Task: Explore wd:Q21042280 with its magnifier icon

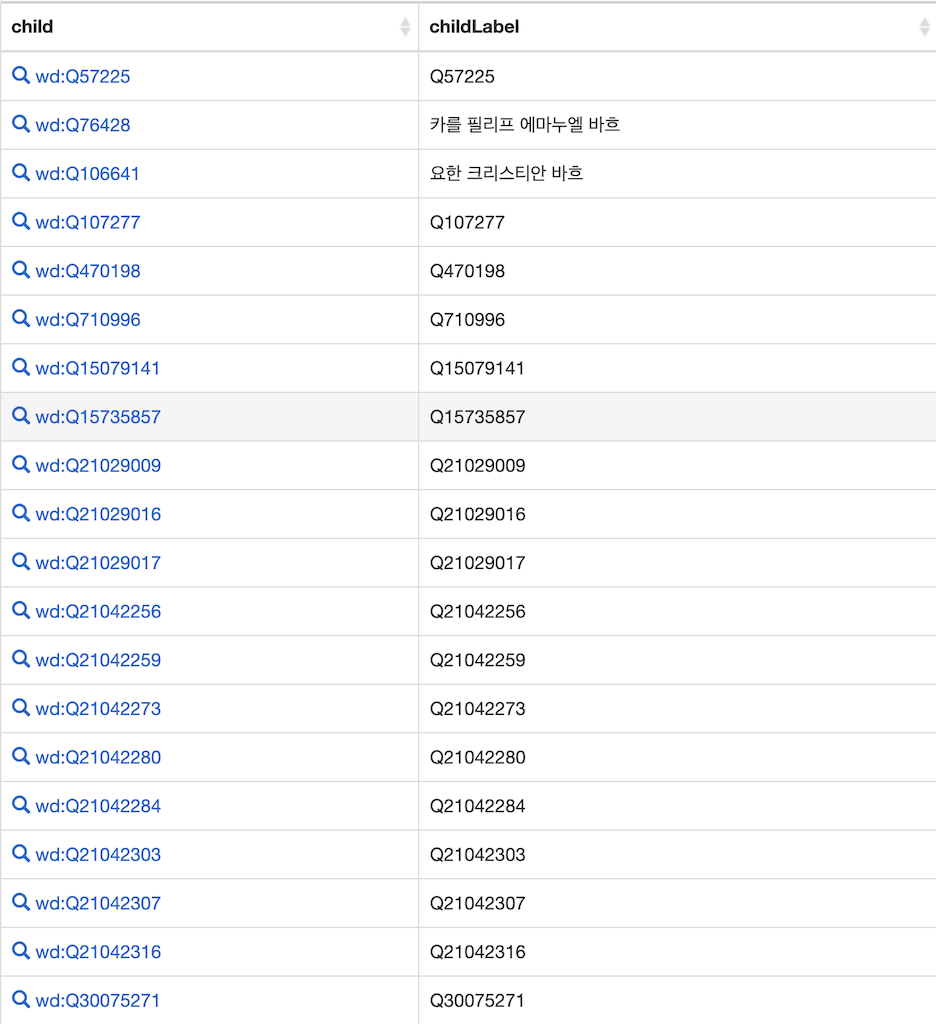Action: tap(21, 756)
